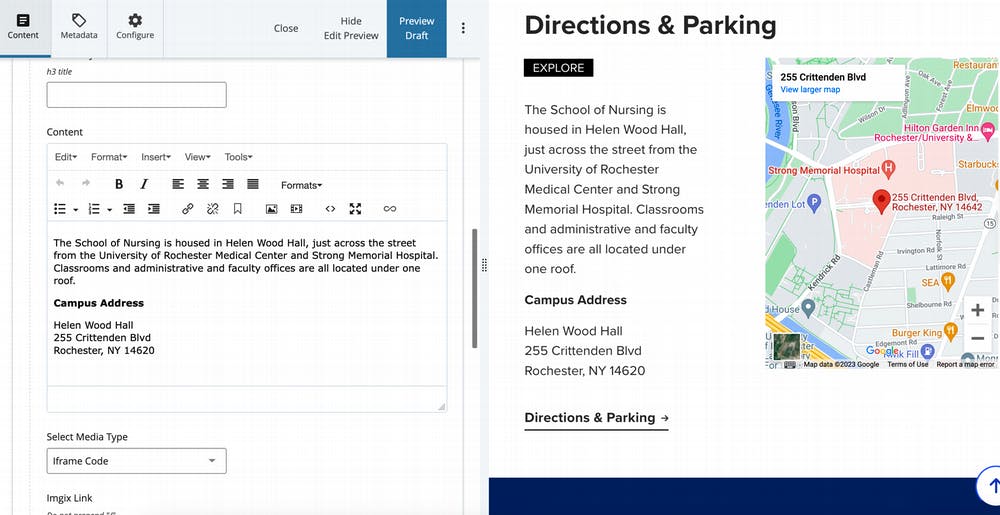Align text center

coord(203,184)
